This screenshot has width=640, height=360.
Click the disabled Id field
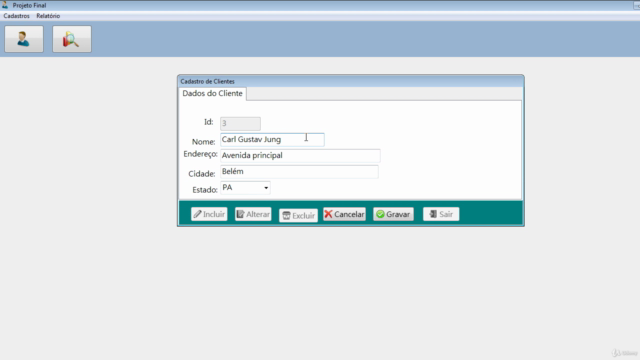(x=240, y=123)
